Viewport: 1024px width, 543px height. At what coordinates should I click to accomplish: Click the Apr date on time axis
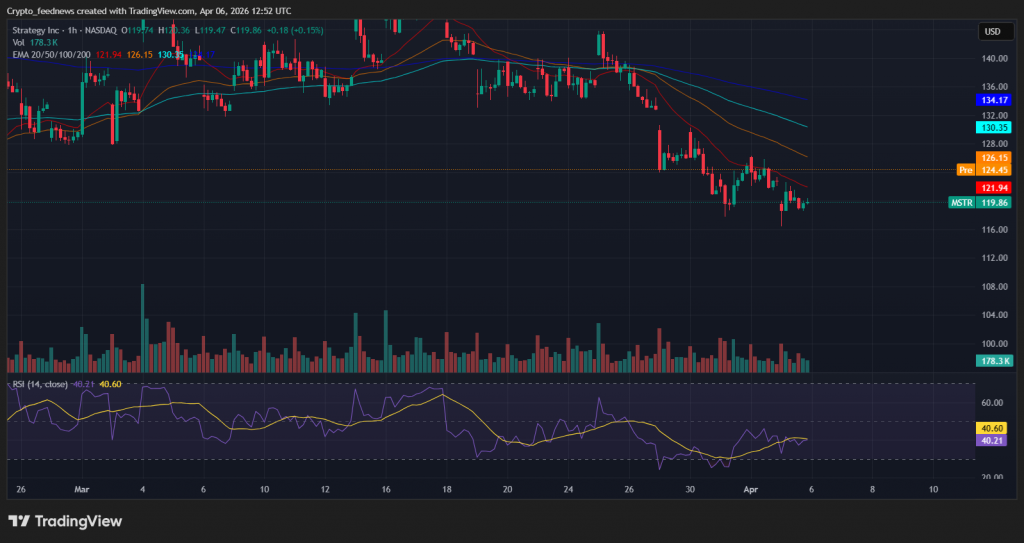pyautogui.click(x=751, y=490)
